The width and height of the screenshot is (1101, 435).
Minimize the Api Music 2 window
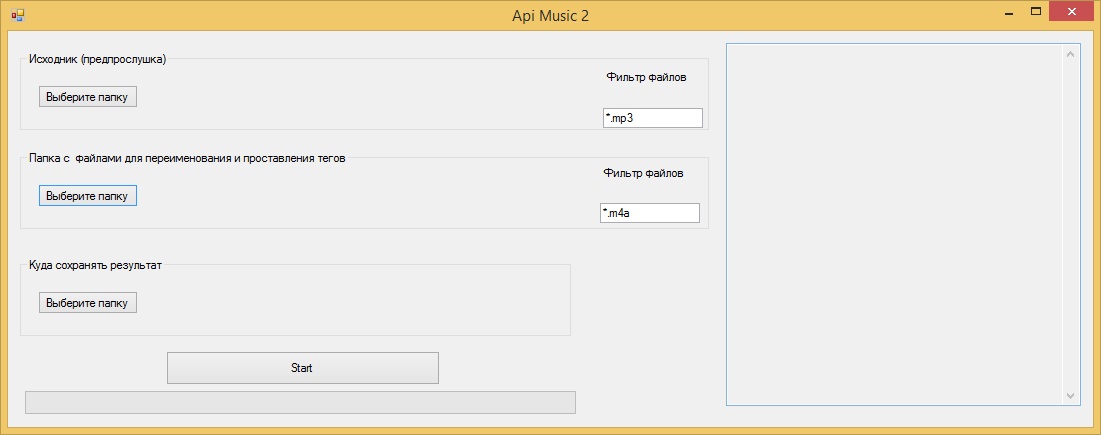[1009, 13]
